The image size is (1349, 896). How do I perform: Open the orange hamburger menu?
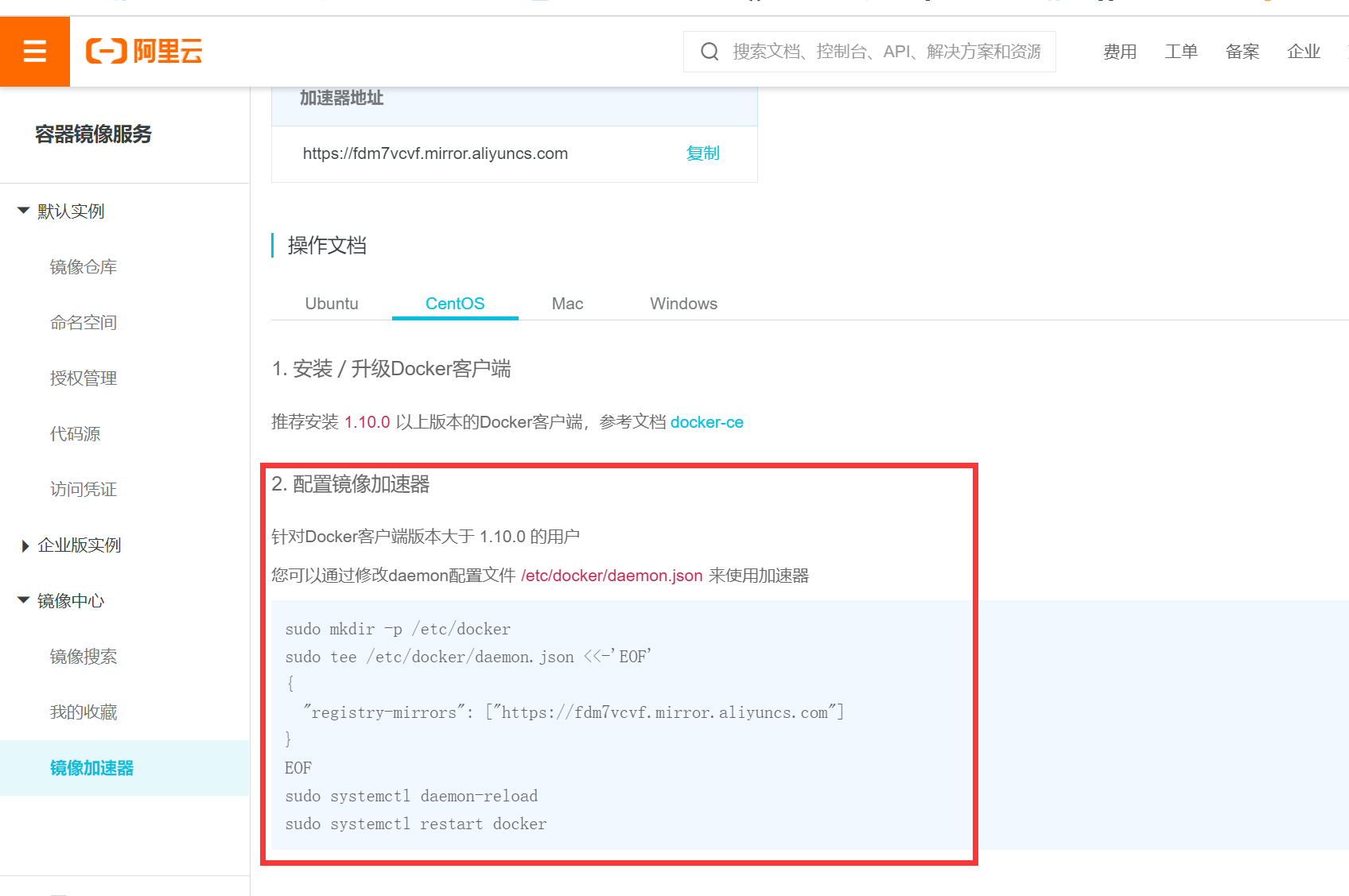[x=35, y=52]
